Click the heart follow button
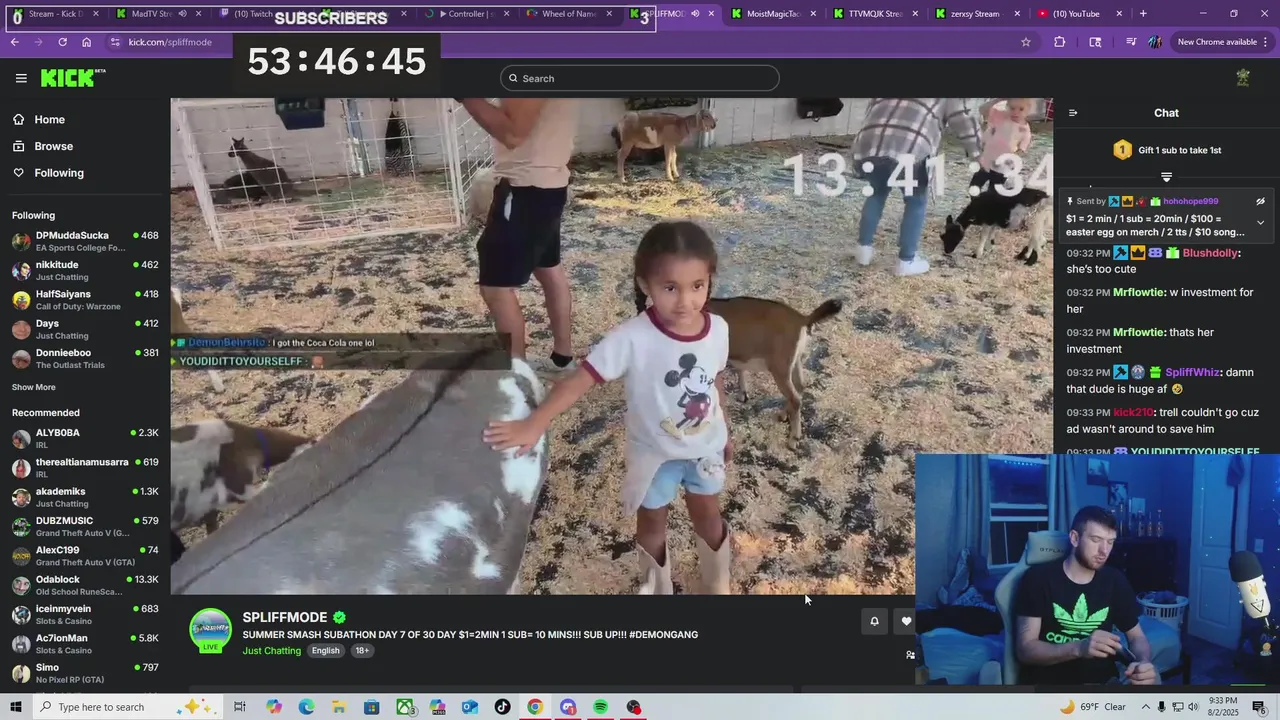 (906, 621)
